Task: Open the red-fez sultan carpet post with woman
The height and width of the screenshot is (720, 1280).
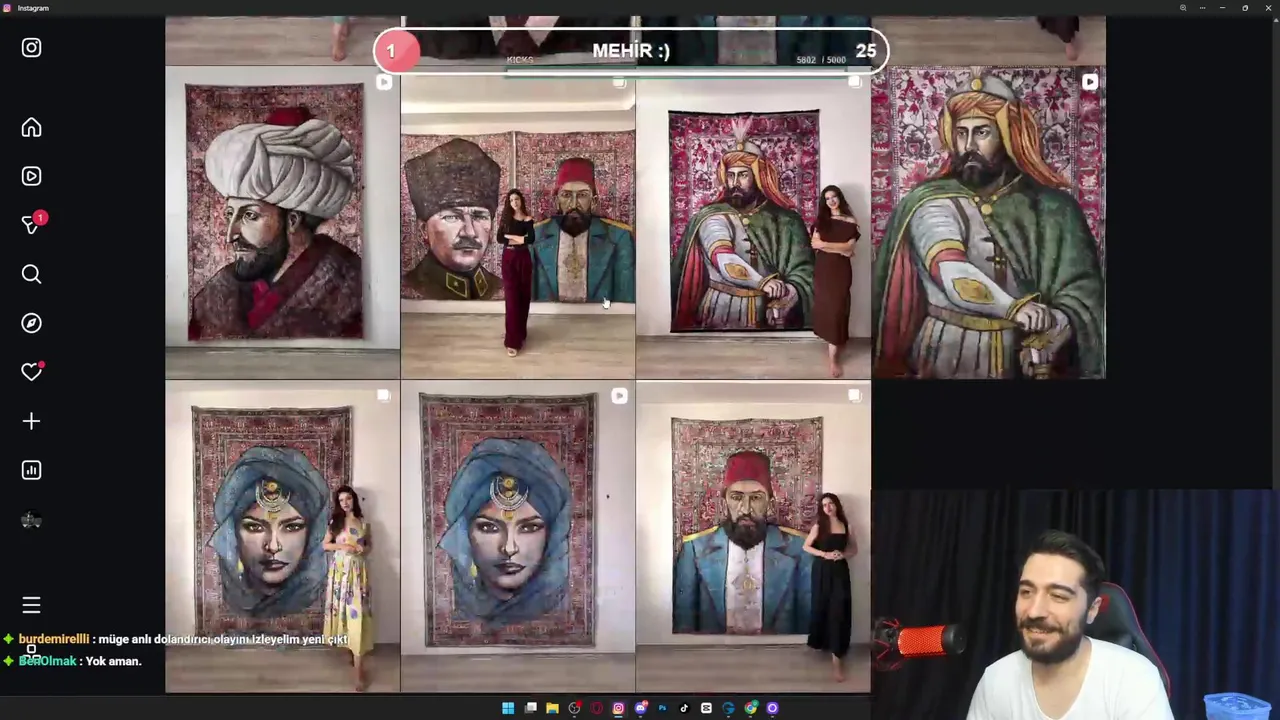Action: coord(752,536)
